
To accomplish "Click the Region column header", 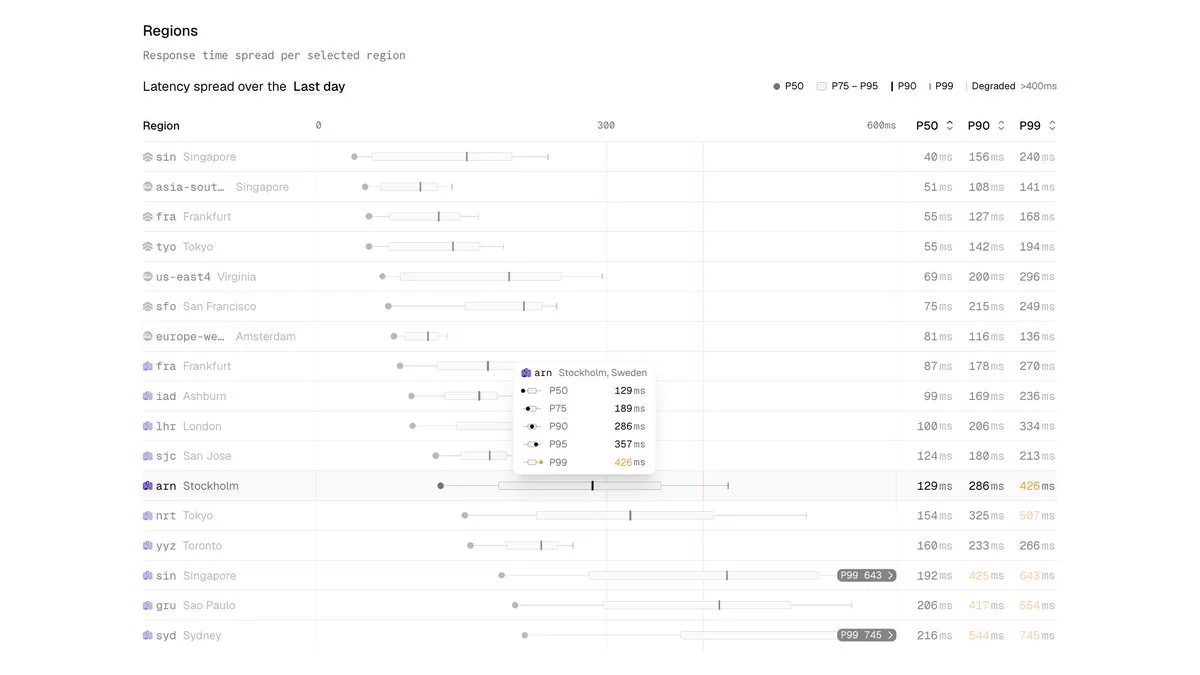I will (x=161, y=126).
